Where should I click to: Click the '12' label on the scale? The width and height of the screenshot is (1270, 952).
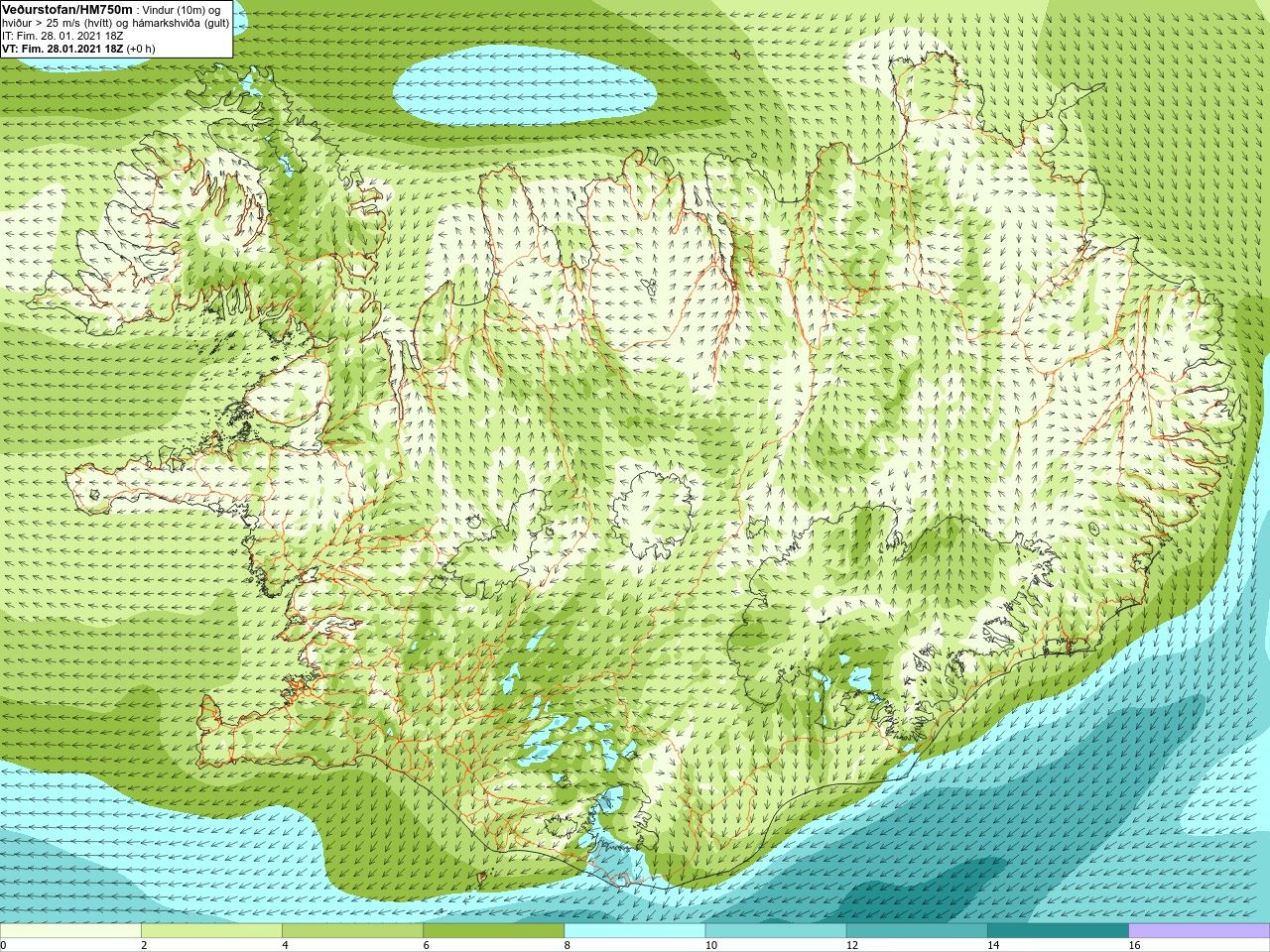pyautogui.click(x=852, y=946)
